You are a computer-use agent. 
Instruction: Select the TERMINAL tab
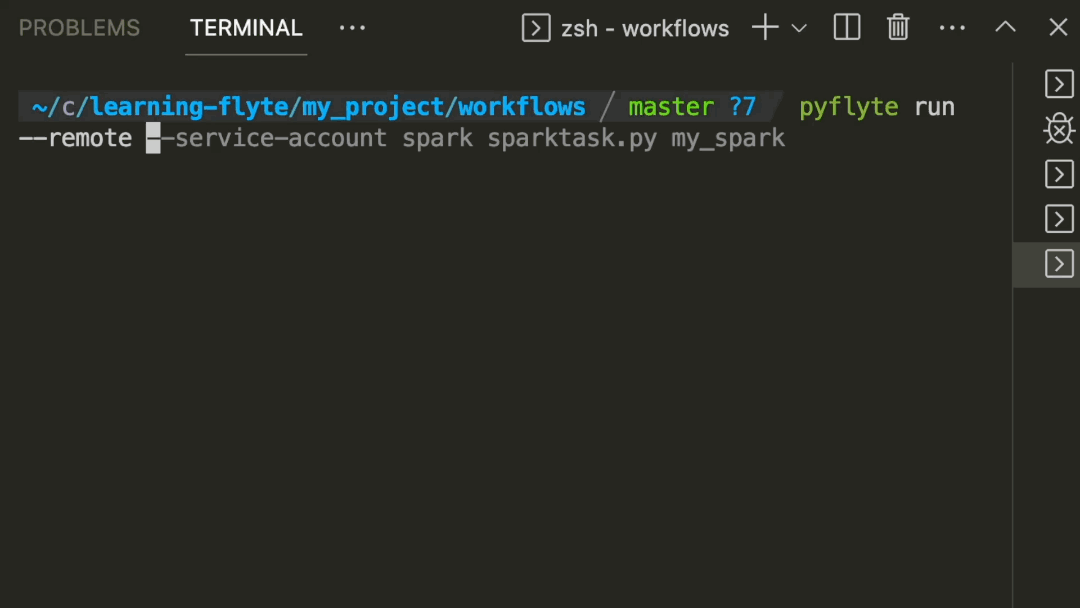click(246, 28)
